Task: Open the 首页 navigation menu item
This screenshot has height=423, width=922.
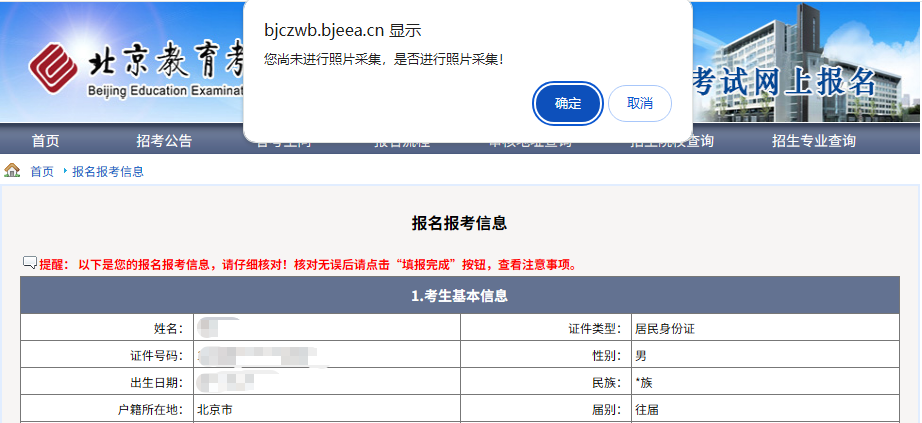Action: (x=45, y=141)
